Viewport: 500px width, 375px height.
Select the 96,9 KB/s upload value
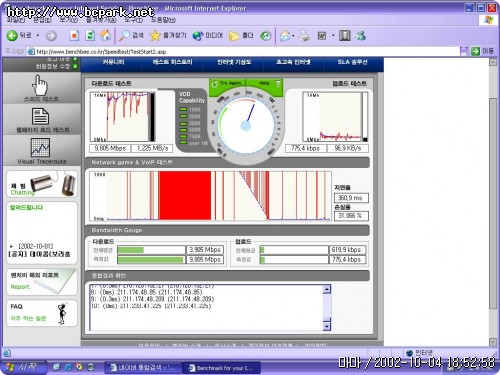(348, 148)
